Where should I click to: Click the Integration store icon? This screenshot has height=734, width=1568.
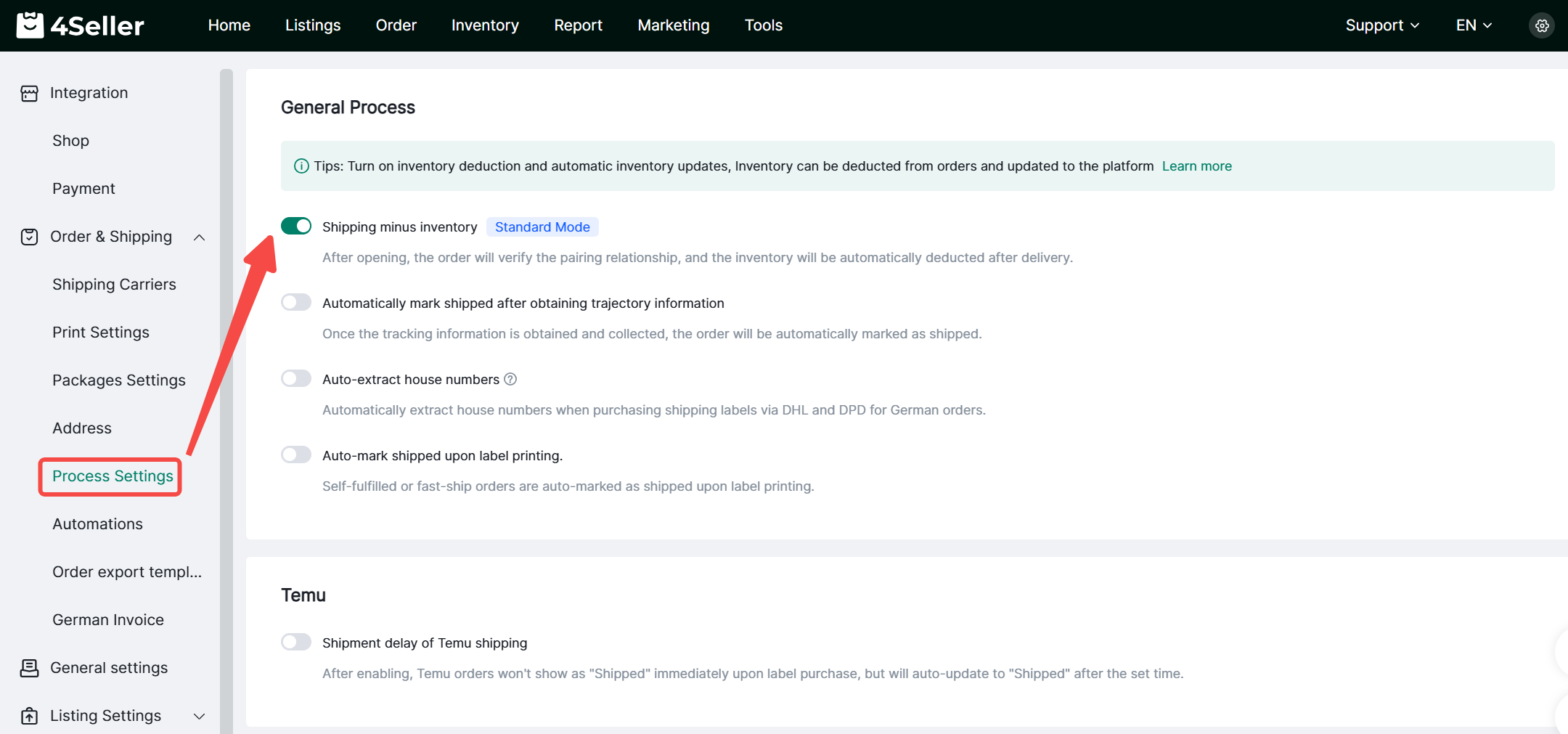tap(29, 93)
